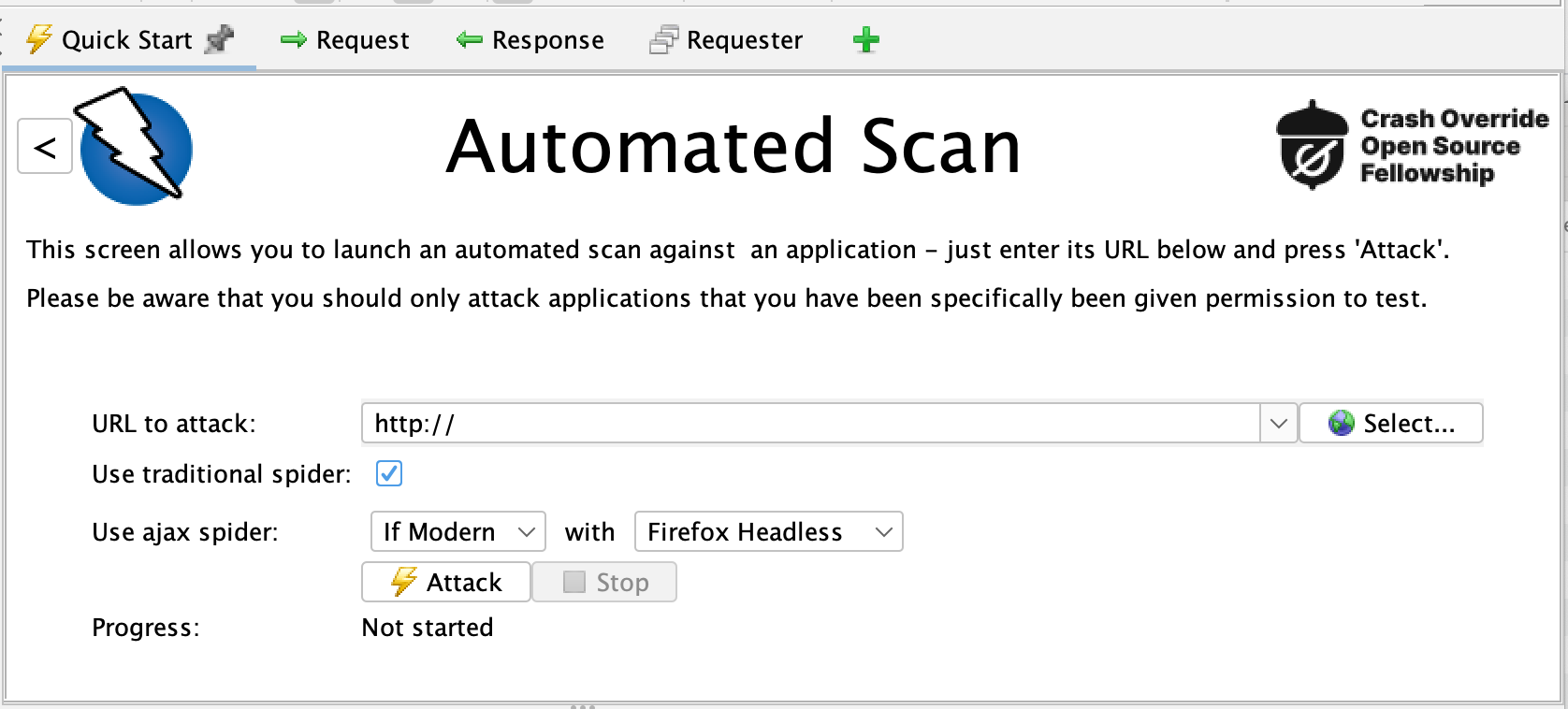Click the ZAP lightning bolt logo

(x=133, y=145)
